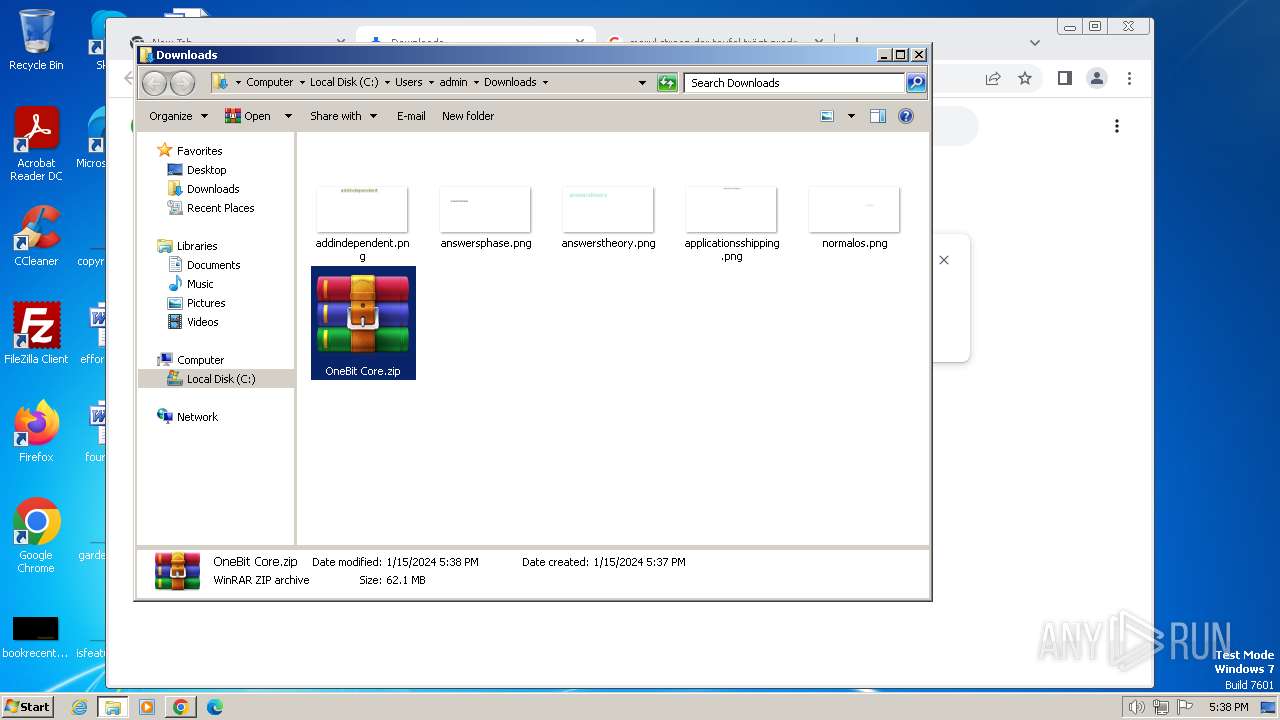Click the Search Downloads field
1280x720 pixels.
point(795,83)
